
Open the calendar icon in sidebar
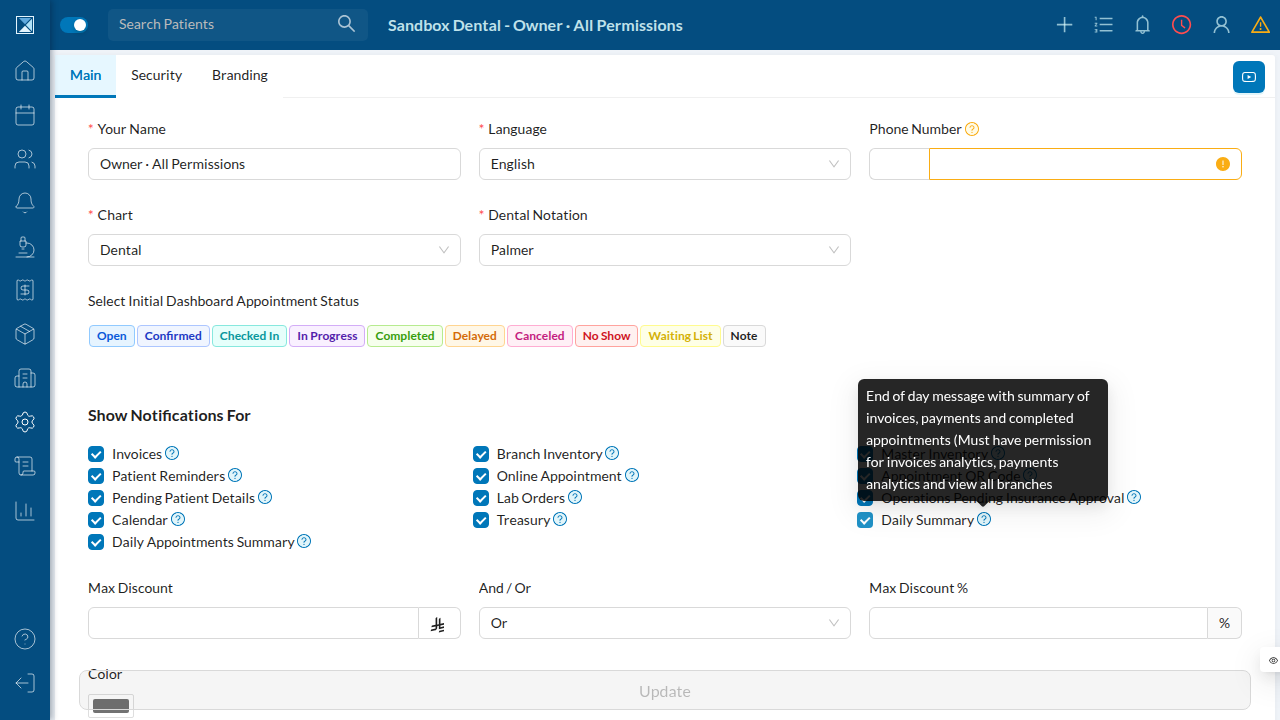(x=25, y=115)
